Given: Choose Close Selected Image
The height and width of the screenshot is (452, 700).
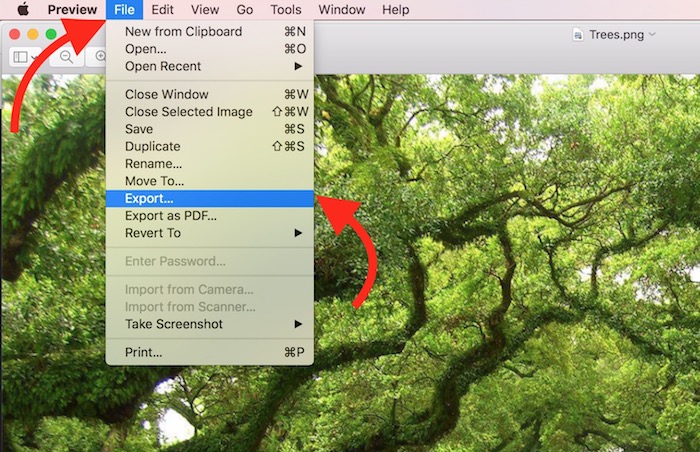Looking at the screenshot, I should 189,112.
